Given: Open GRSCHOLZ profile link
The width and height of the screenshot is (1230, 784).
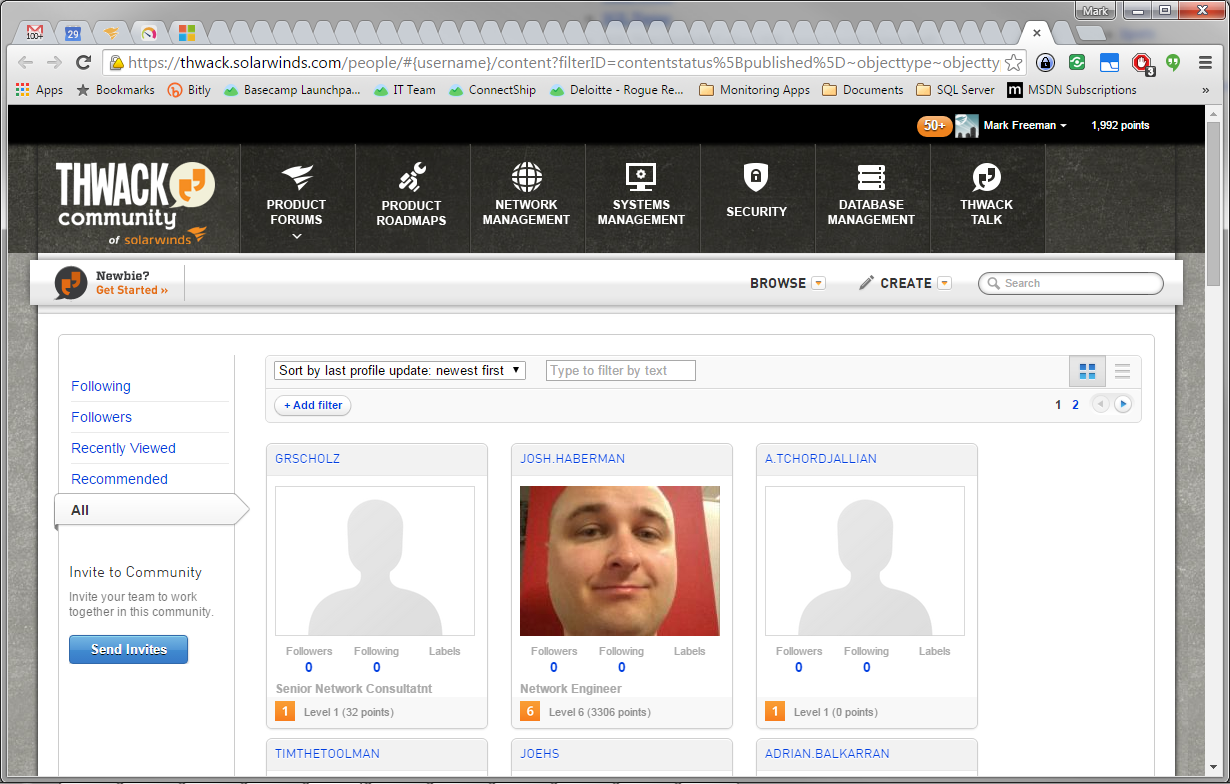Looking at the screenshot, I should point(308,459).
